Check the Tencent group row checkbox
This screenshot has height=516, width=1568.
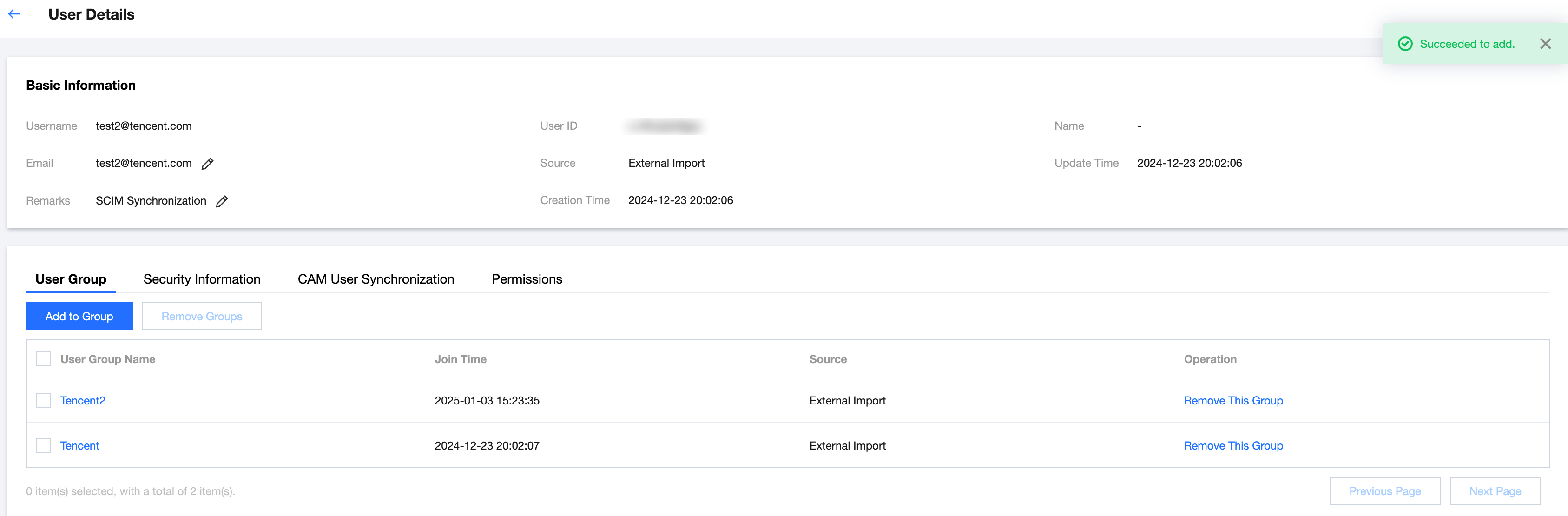(44, 445)
